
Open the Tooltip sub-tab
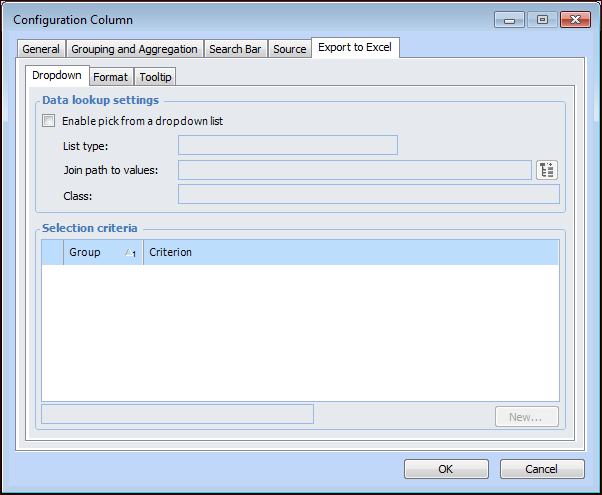click(x=156, y=77)
